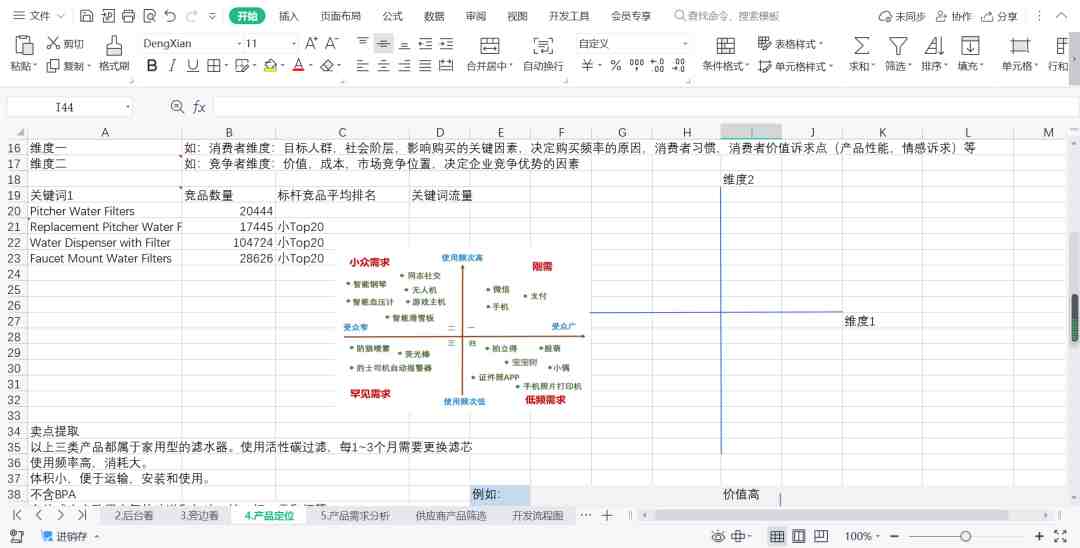Screen dimensions: 1080x548
Task: Toggle Bold formatting
Action: tap(152, 65)
